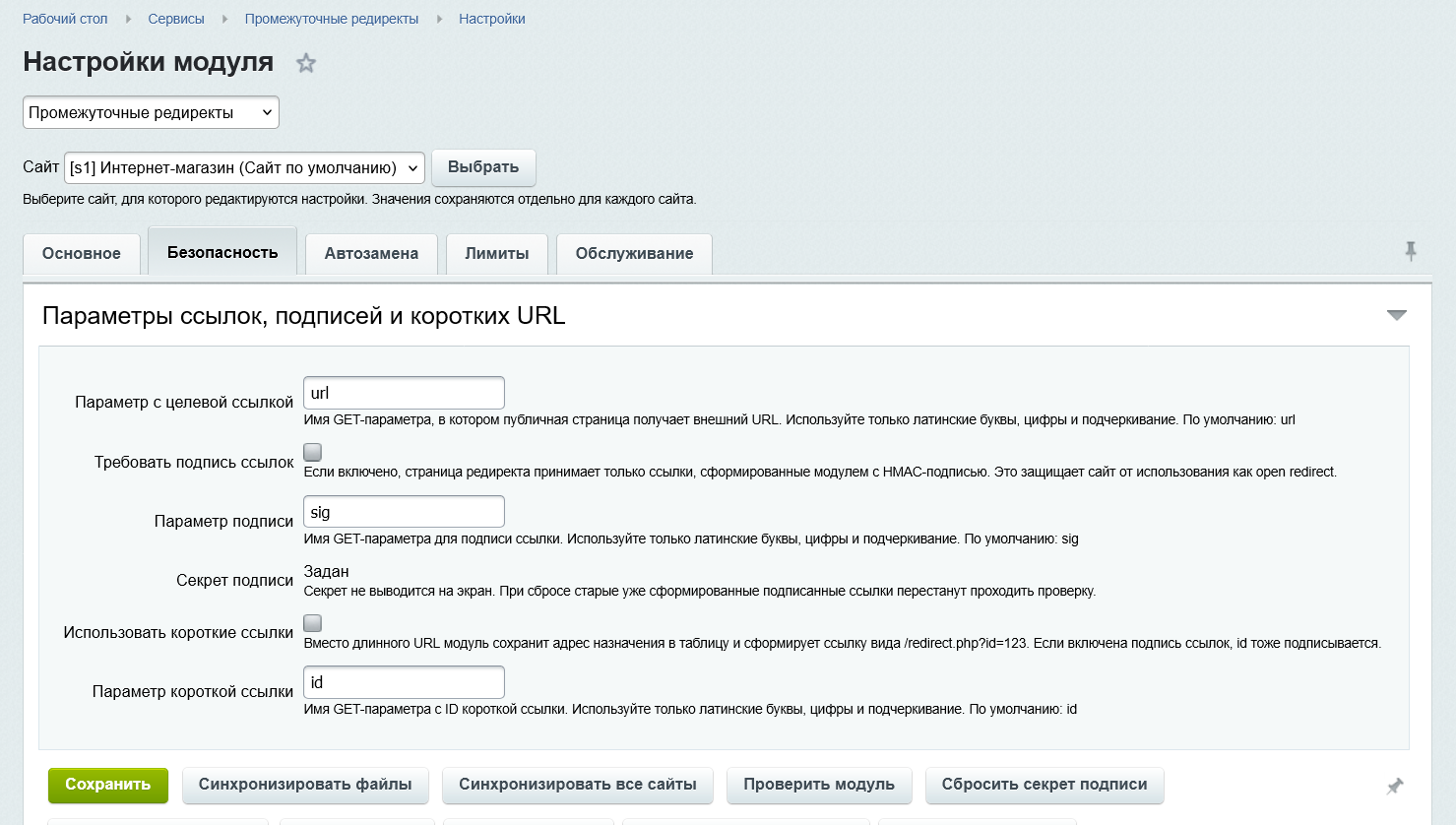Click the 'Использовать короткие ссылки' label
This screenshot has width=1456, height=825.
[x=178, y=632]
